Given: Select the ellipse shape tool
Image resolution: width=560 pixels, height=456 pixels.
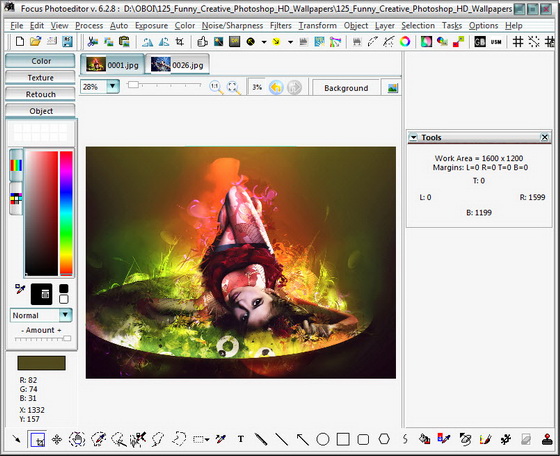Looking at the screenshot, I should pos(323,439).
